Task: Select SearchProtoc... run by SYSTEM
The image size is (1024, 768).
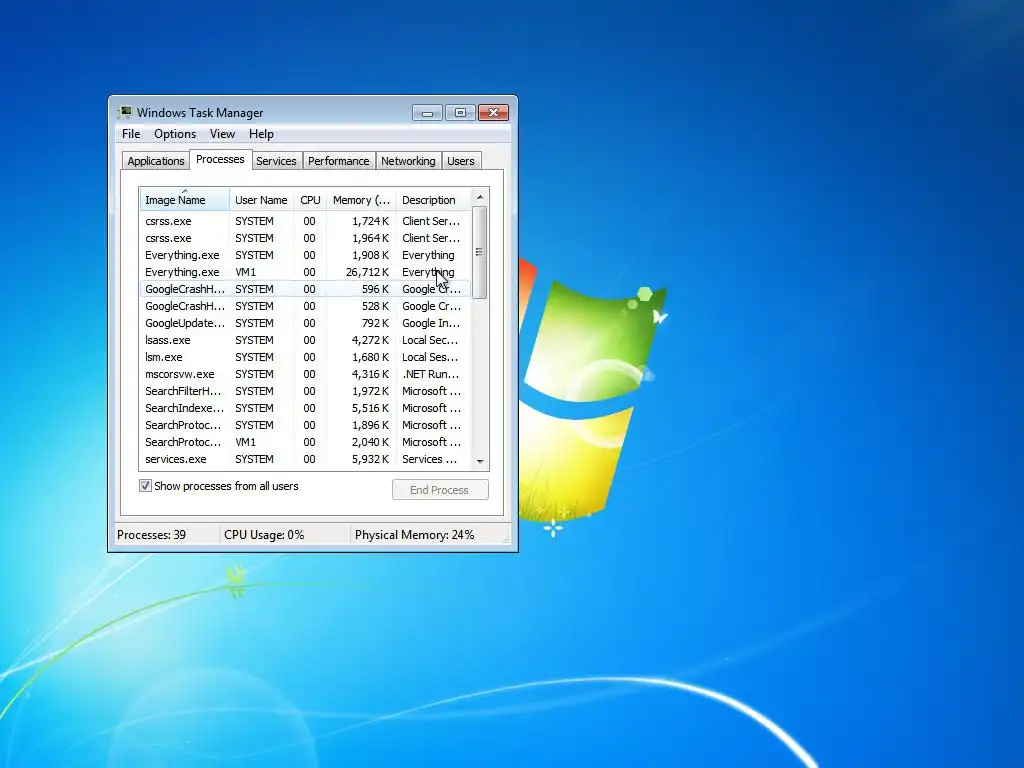Action: [304, 425]
